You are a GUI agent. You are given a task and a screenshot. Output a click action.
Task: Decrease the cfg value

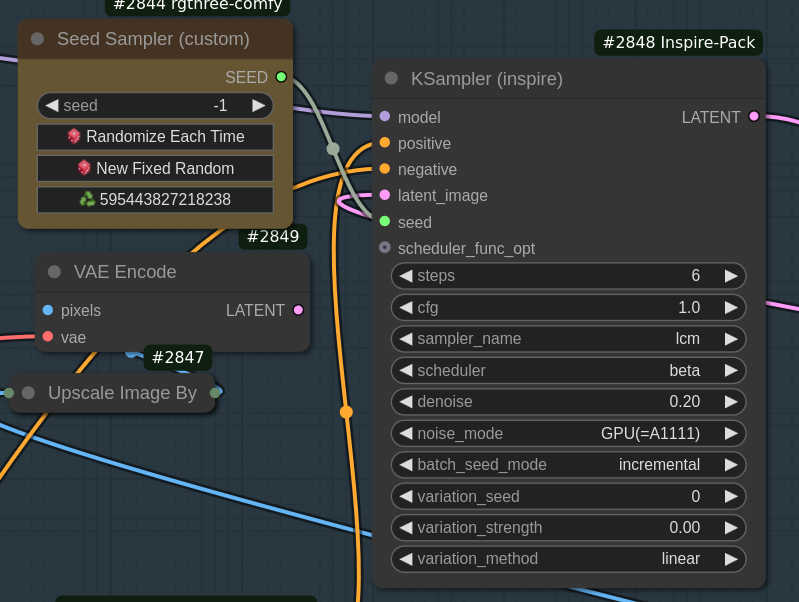tap(406, 307)
